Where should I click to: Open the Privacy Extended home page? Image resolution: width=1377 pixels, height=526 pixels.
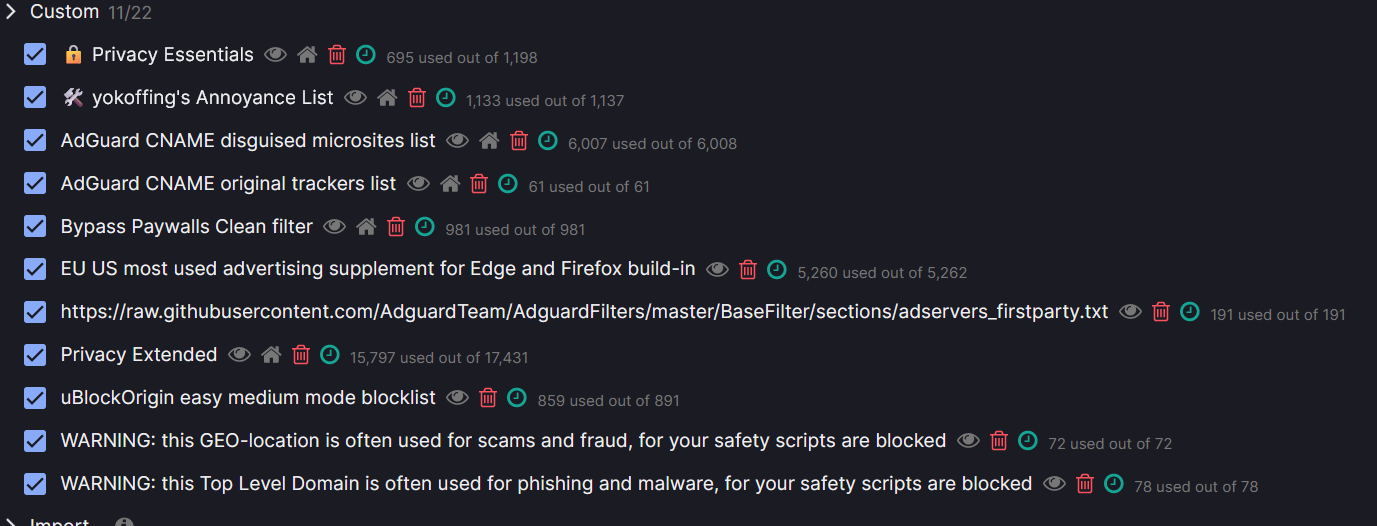(x=270, y=355)
